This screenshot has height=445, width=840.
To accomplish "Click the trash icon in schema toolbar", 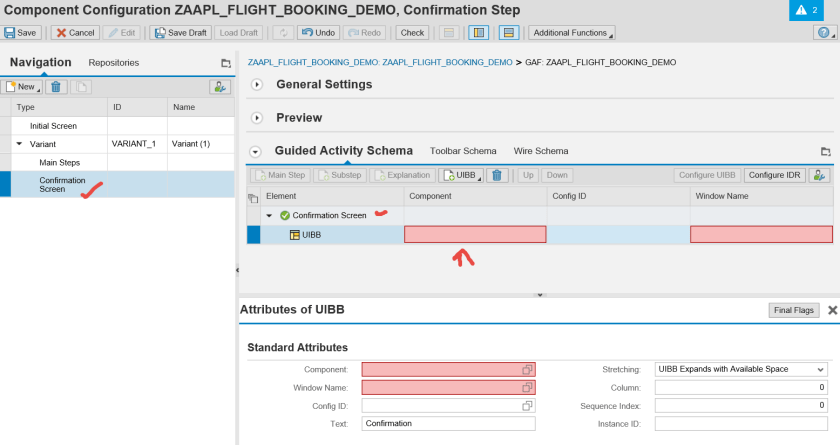I will pyautogui.click(x=497, y=175).
